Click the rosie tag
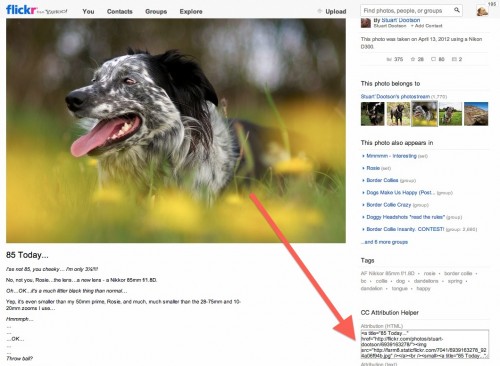 click(429, 273)
